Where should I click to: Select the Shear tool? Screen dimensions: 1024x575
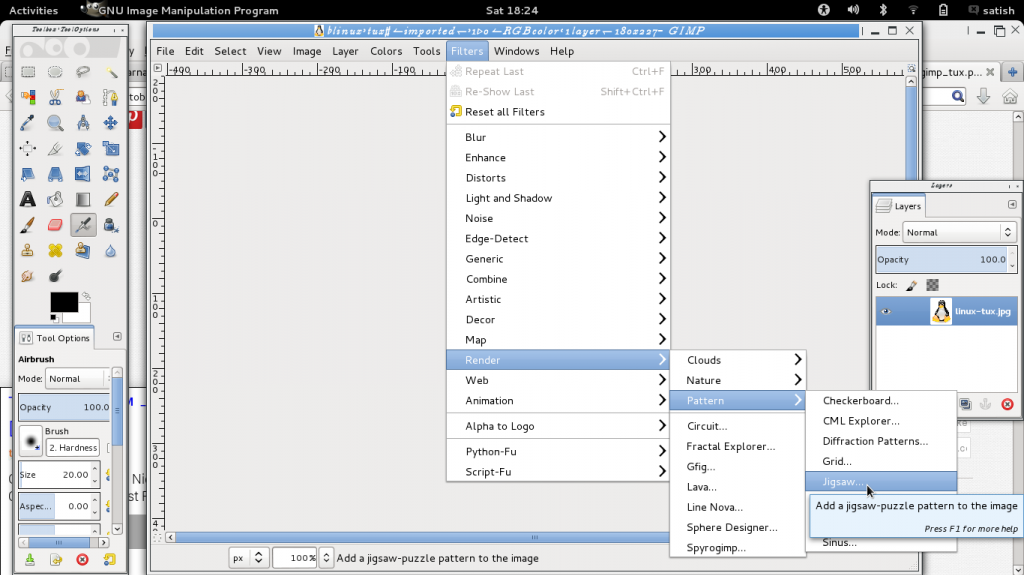pos(27,174)
